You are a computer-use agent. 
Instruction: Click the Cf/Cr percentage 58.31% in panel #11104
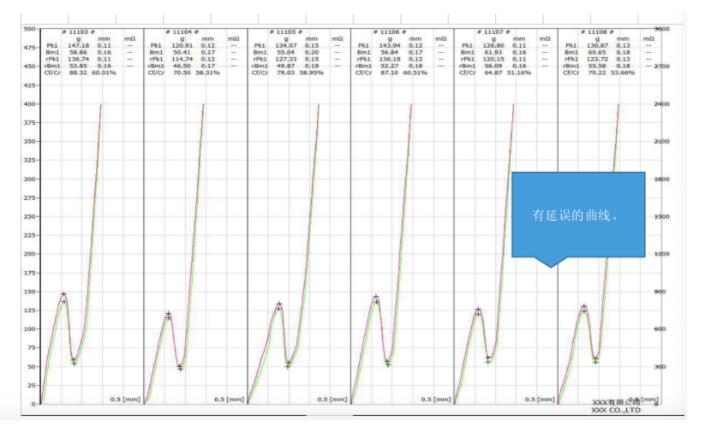coord(210,72)
